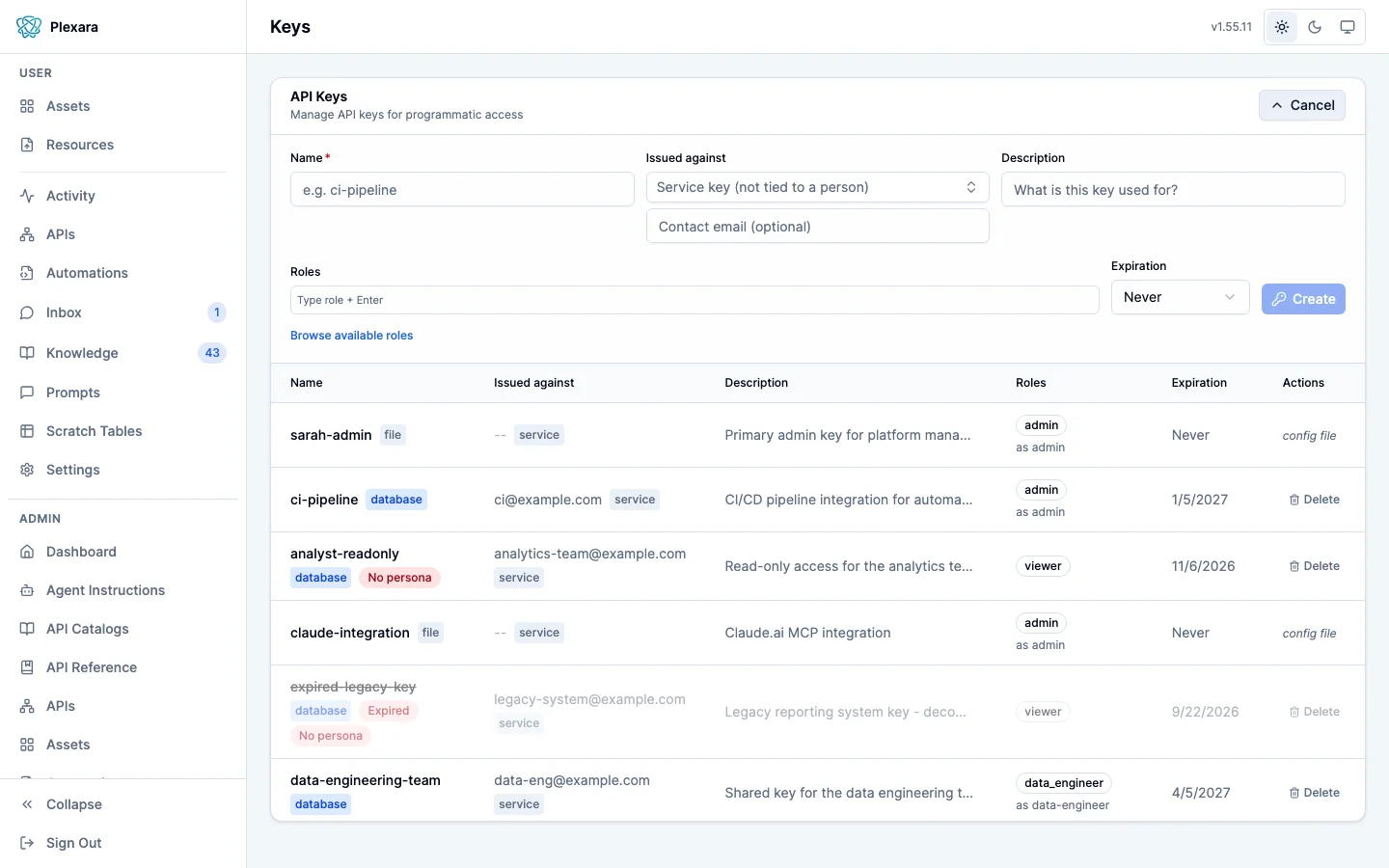The width and height of the screenshot is (1389, 868).
Task: Click the Knowledge book icon
Action: [x=27, y=353]
